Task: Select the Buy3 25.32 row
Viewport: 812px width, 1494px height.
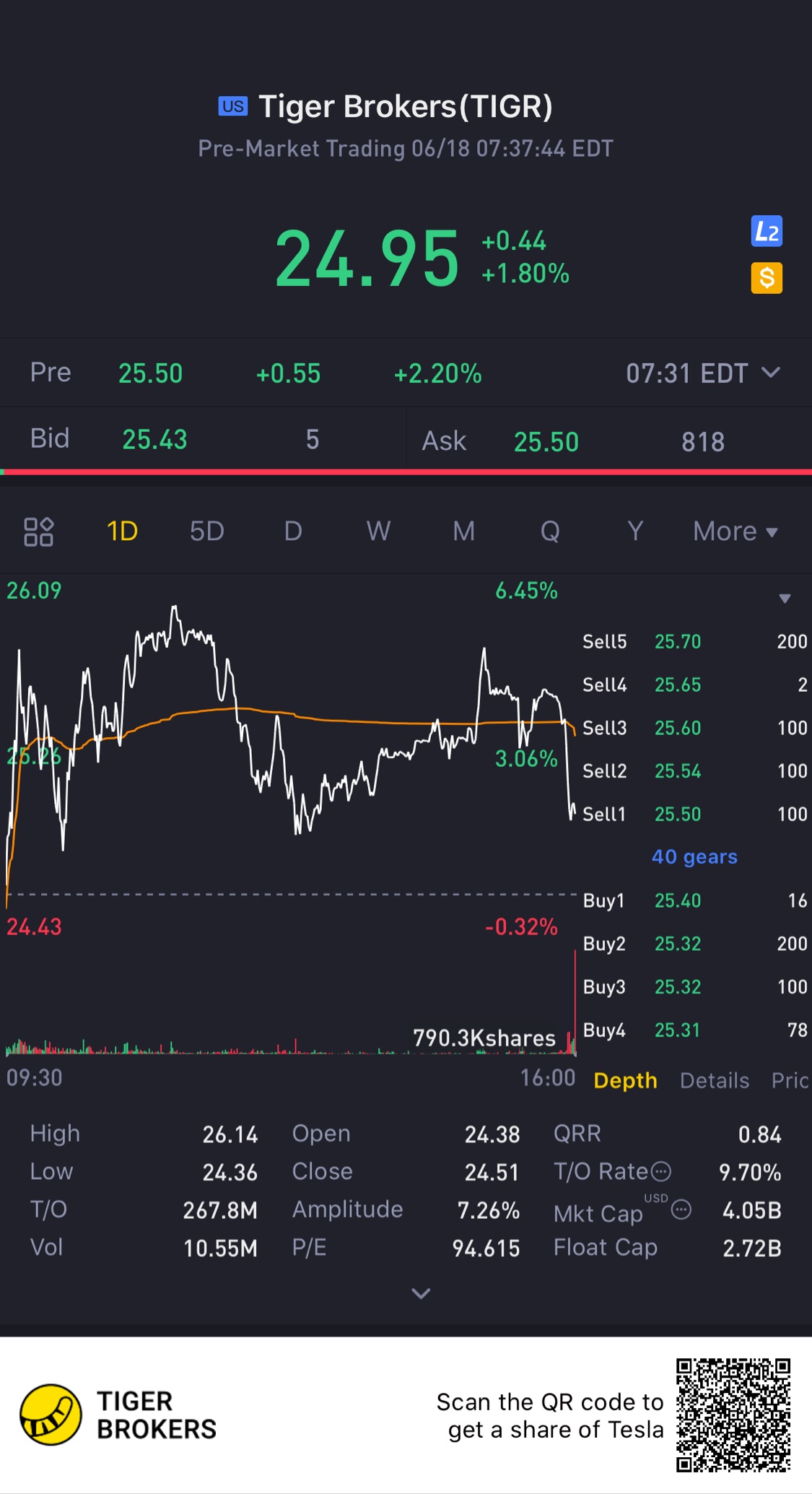Action: pyautogui.click(x=694, y=987)
